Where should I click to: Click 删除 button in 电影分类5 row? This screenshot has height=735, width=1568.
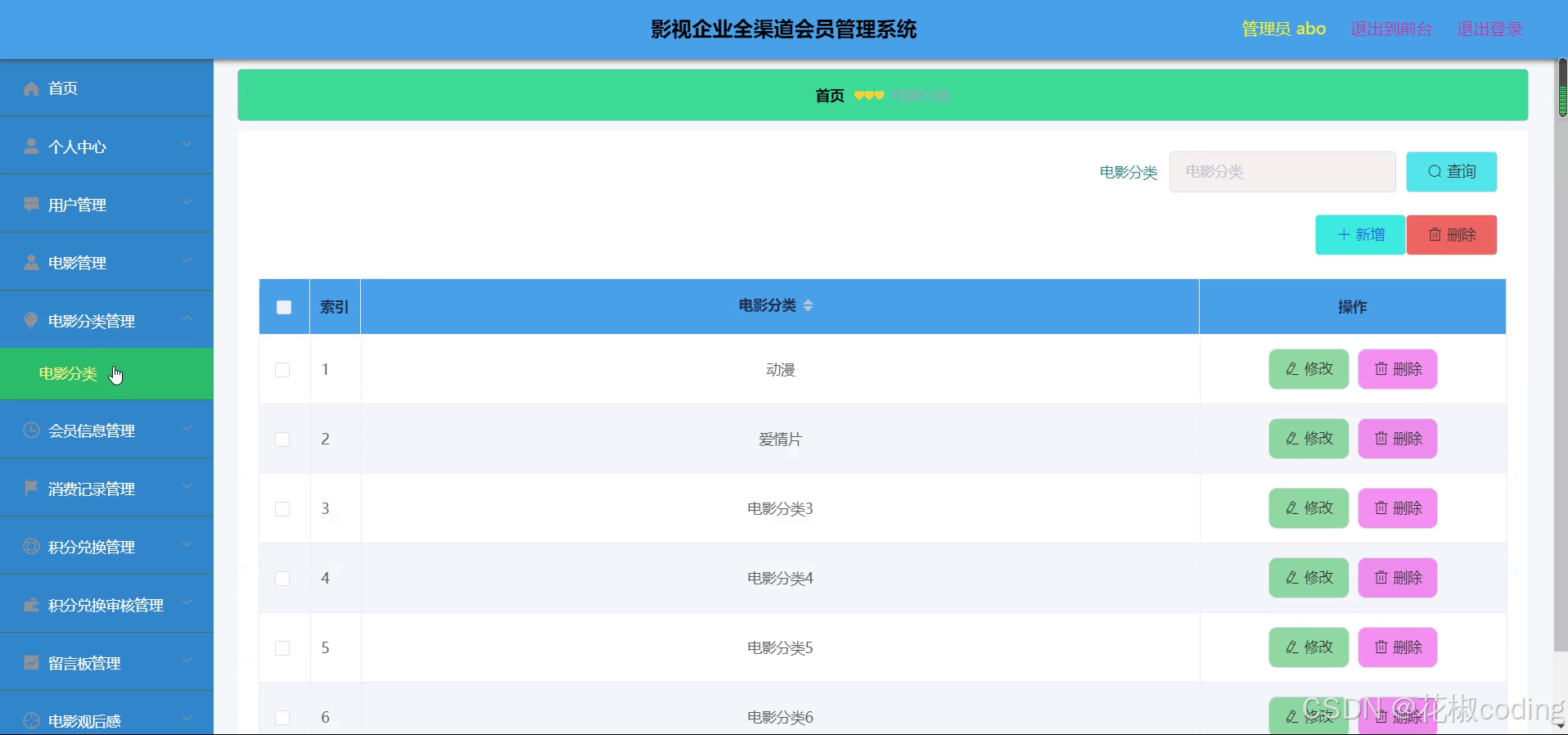pyautogui.click(x=1398, y=647)
